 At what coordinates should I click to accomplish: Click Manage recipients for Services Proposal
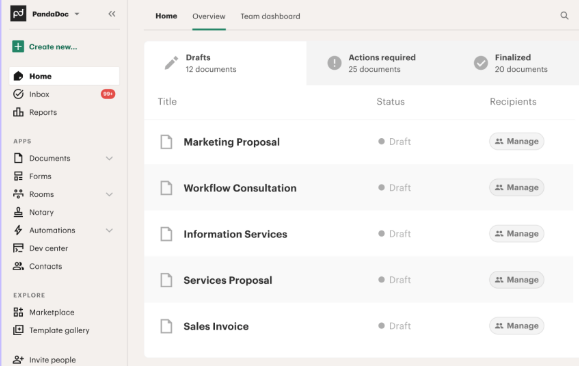click(517, 280)
